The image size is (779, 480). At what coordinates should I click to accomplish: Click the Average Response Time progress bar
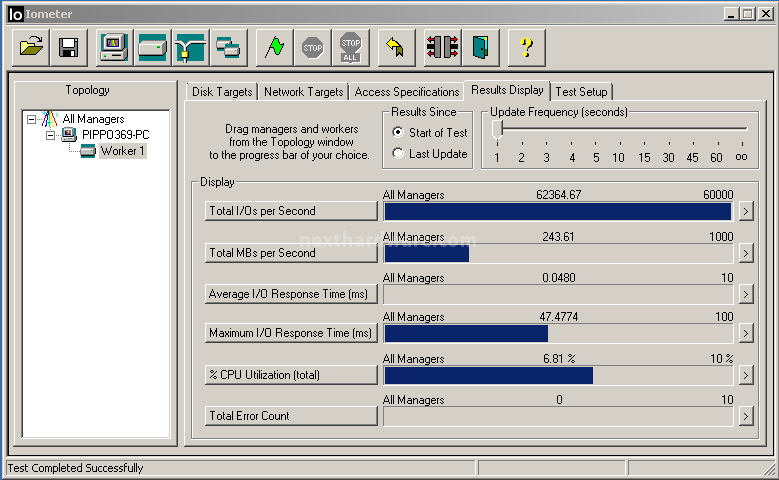tap(558, 294)
